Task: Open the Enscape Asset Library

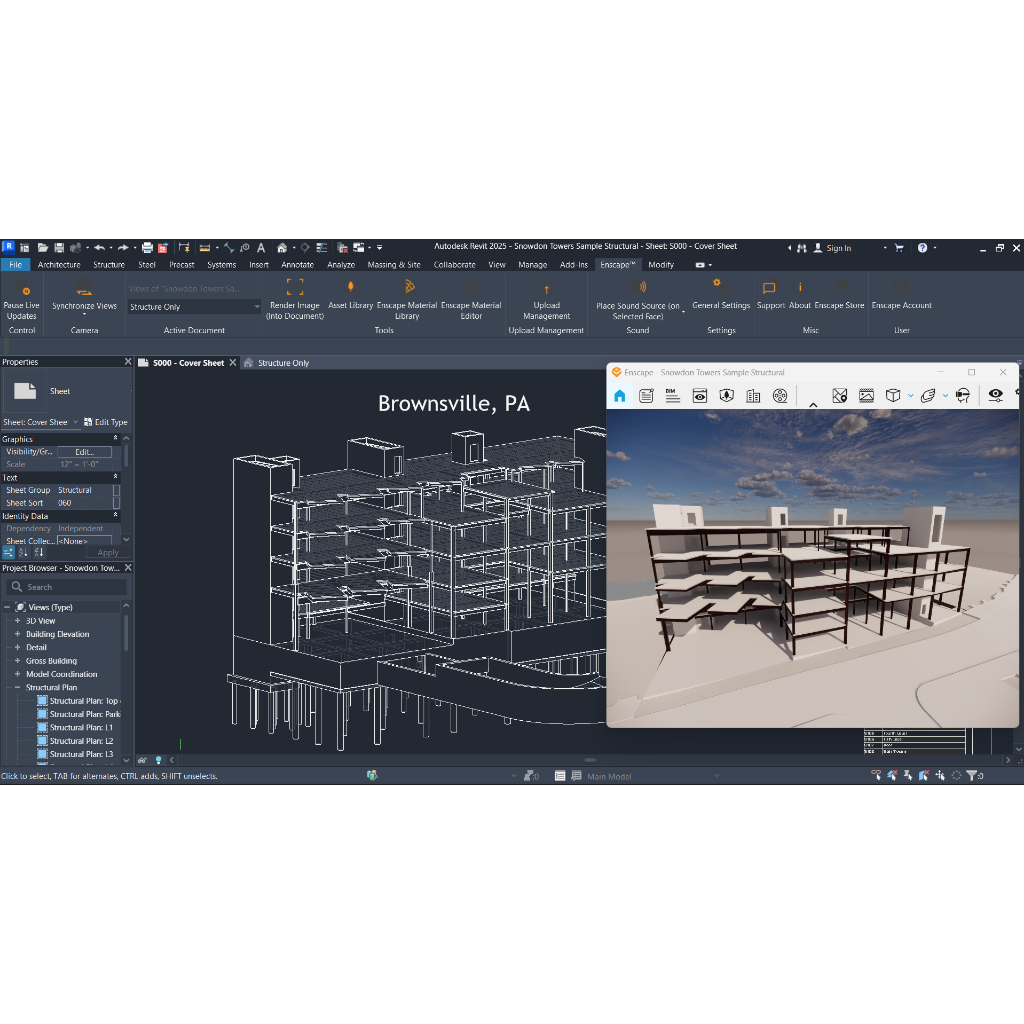Action: pos(351,287)
